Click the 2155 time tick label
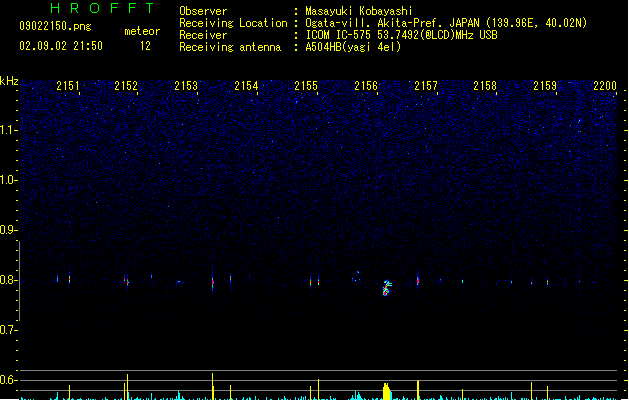The height and width of the screenshot is (400, 629). 306,86
